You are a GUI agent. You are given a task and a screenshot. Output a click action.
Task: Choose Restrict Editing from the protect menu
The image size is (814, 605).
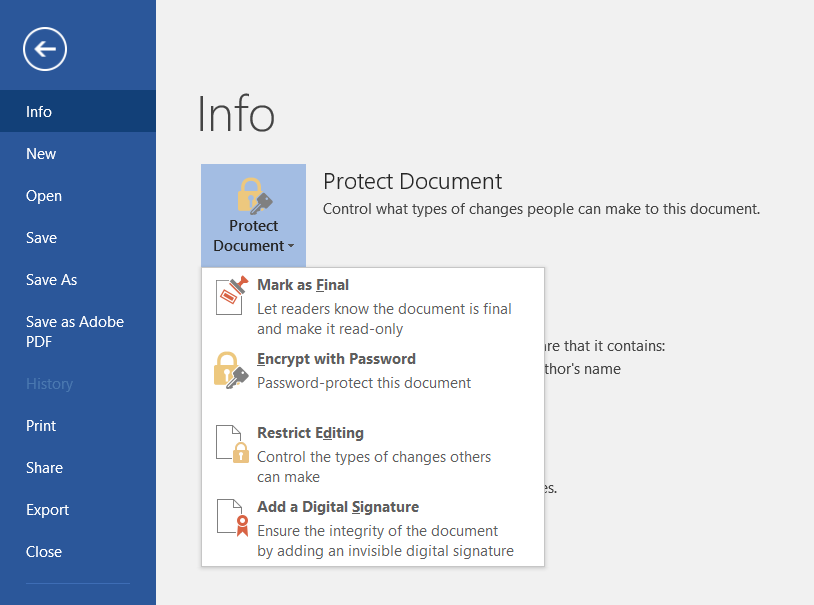coord(310,432)
